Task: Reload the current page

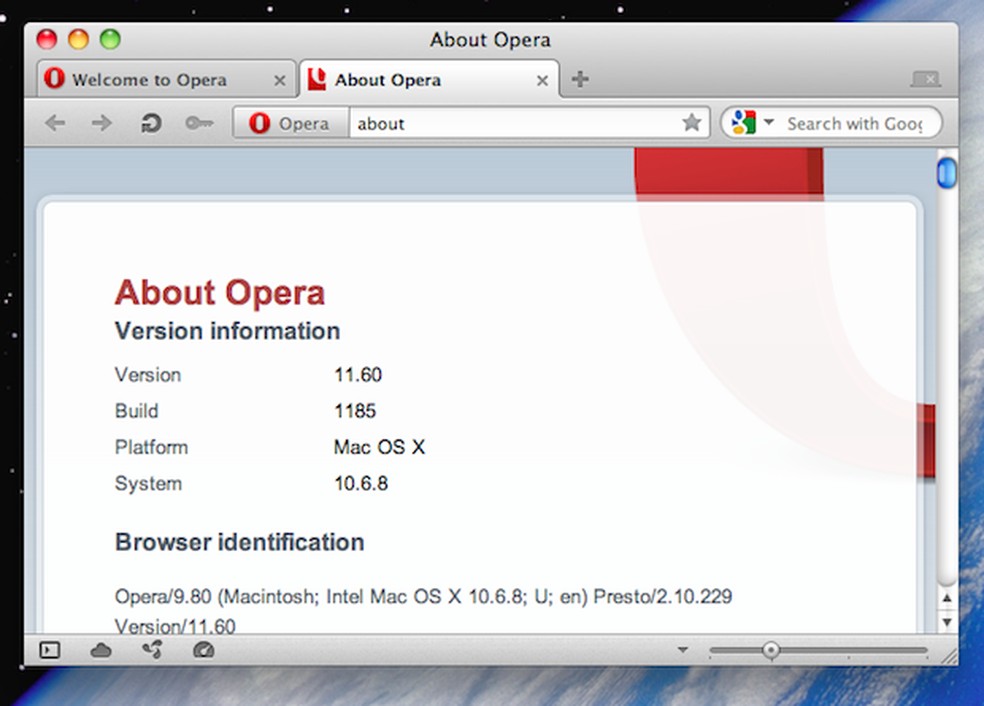Action: pos(151,123)
